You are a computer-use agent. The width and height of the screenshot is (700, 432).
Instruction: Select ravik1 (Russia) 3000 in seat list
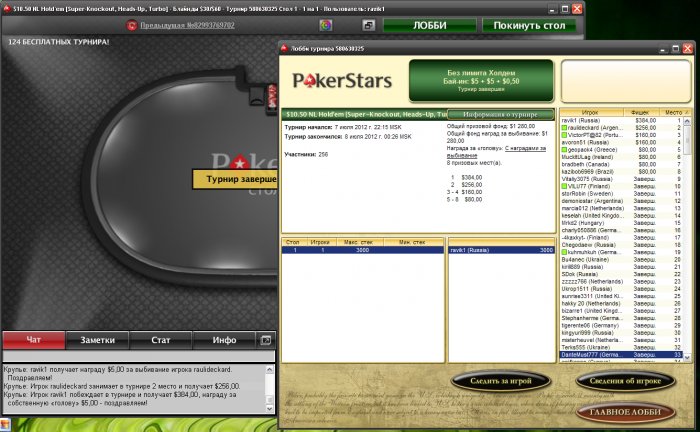pos(501,250)
